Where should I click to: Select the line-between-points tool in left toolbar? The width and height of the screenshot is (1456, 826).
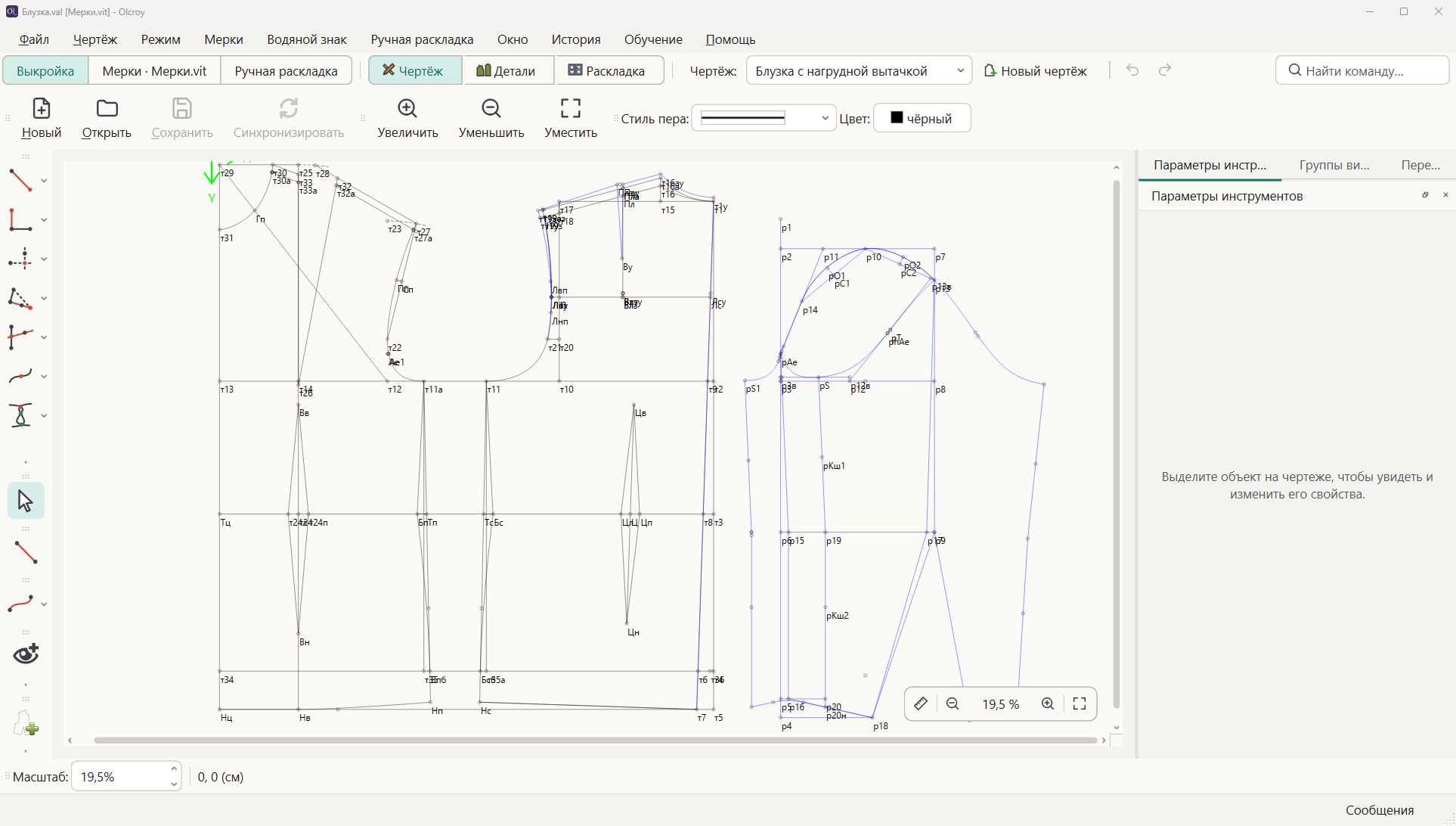[x=20, y=180]
